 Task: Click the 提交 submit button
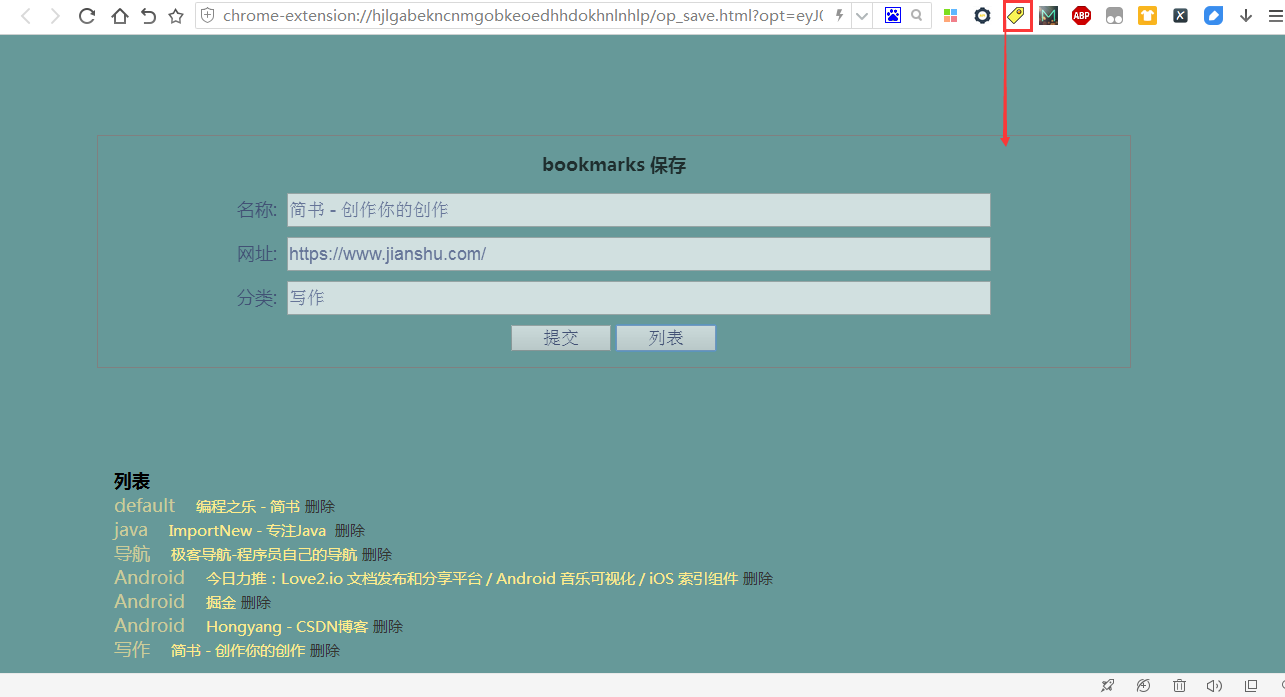[561, 338]
